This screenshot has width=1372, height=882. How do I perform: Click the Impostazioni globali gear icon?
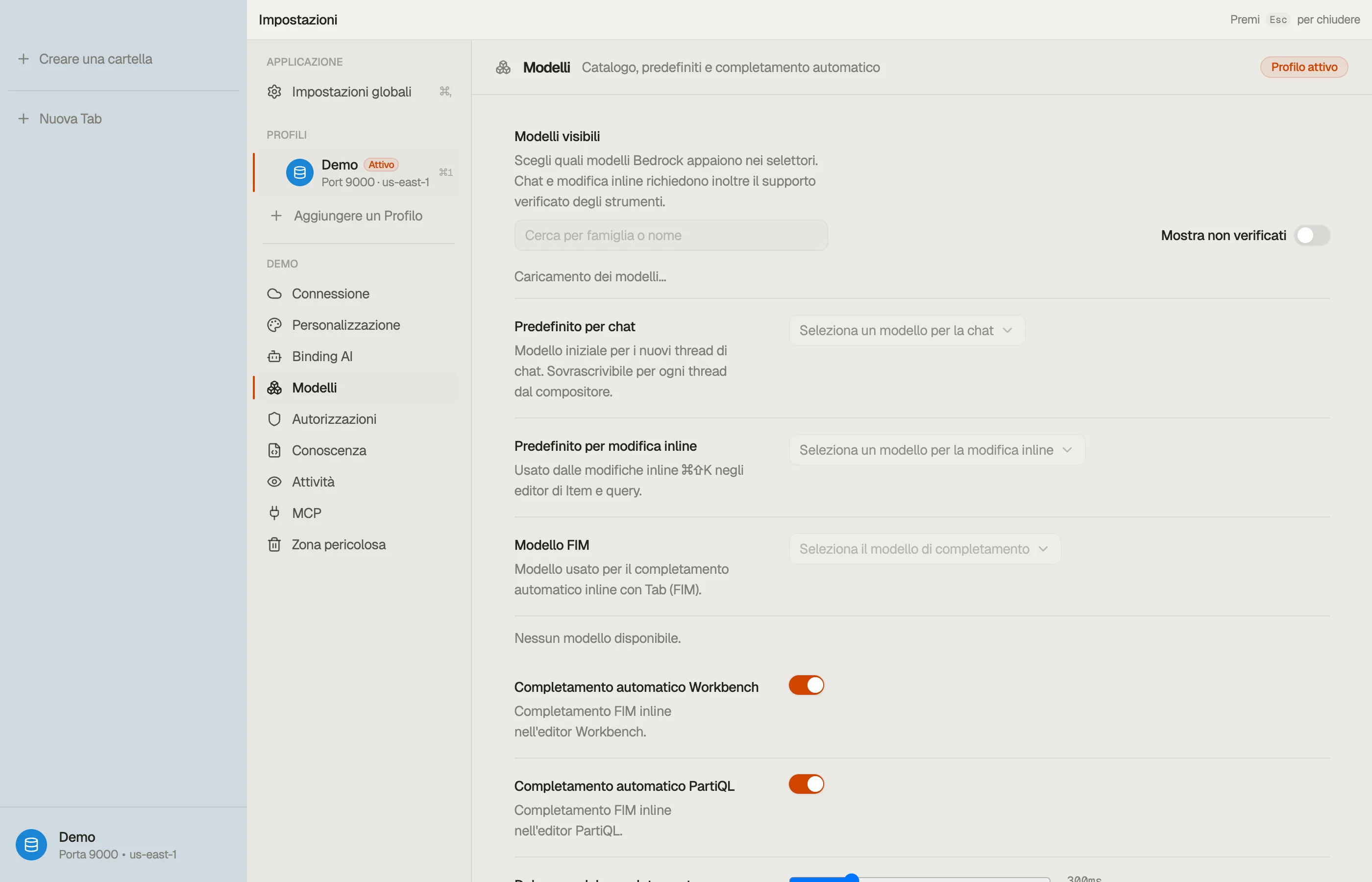pyautogui.click(x=274, y=92)
